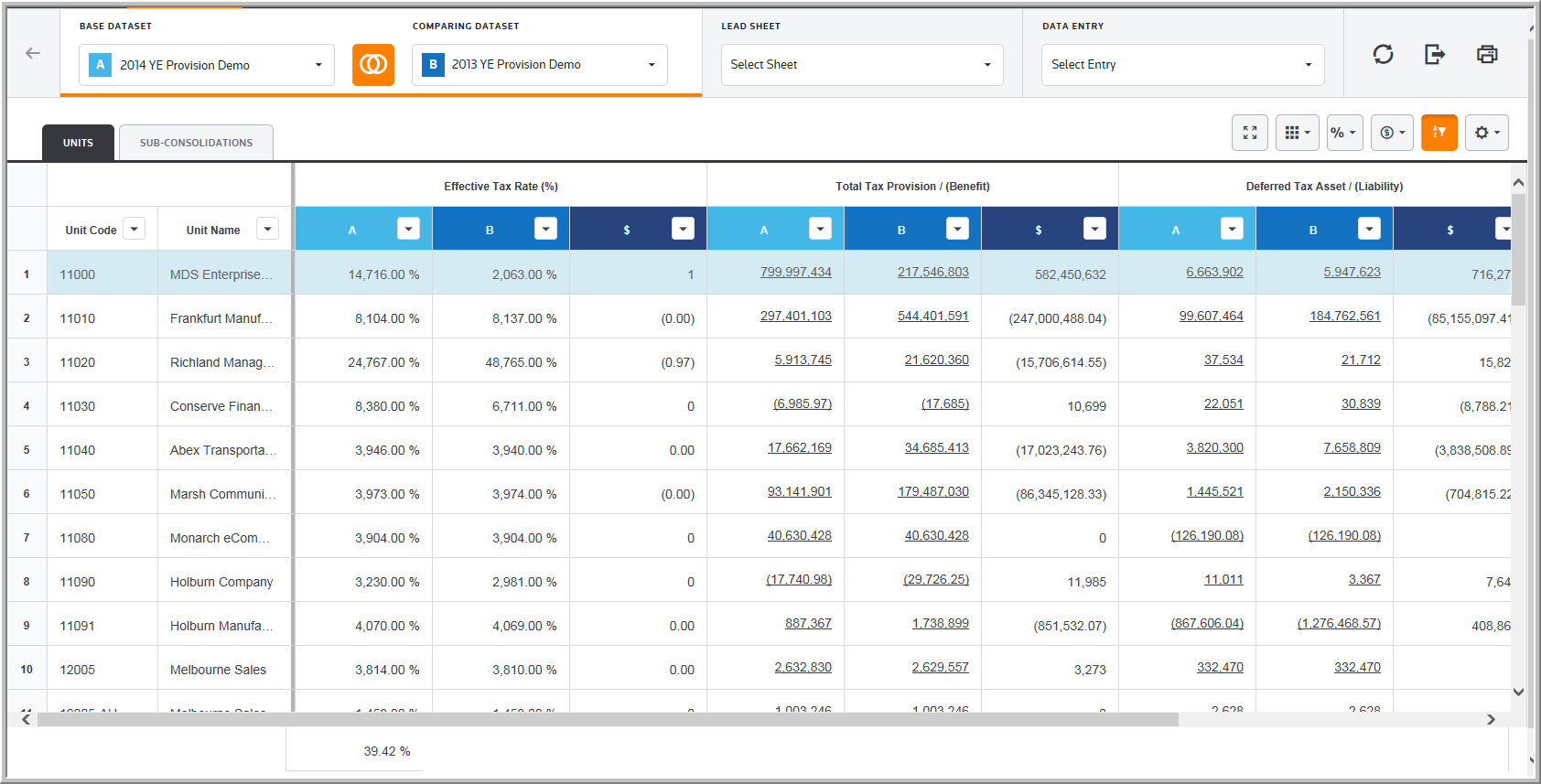This screenshot has height=784, width=1541.
Task: Click the print icon
Action: point(1487,54)
